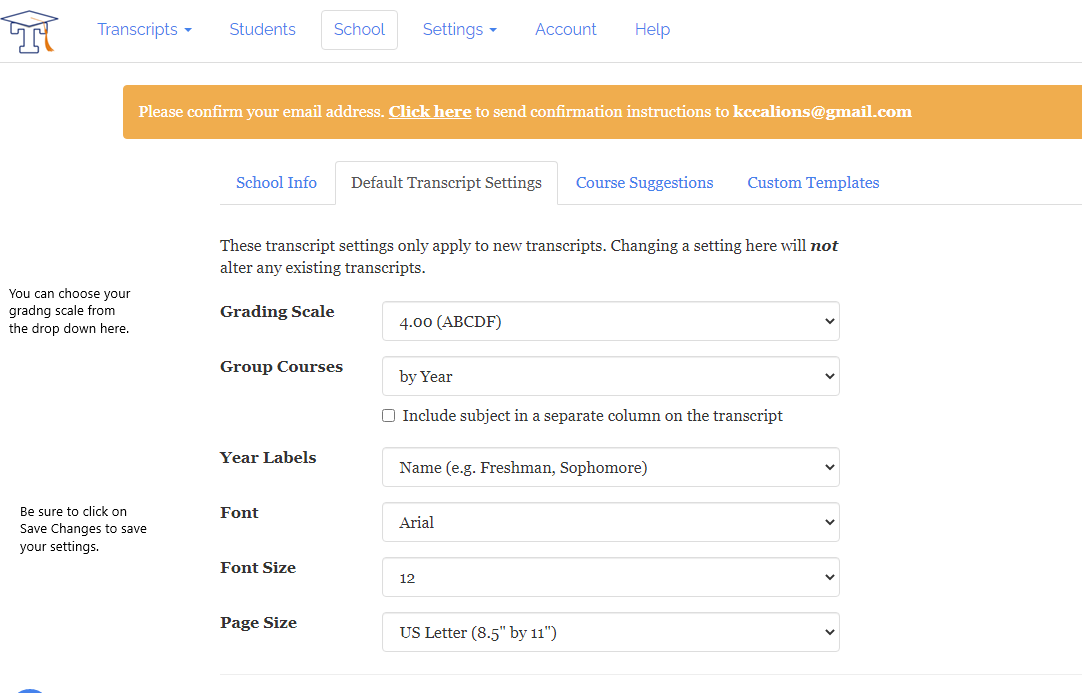Viewport: 1082px width, 693px height.
Task: Switch to the School Info tab
Action: (x=276, y=183)
